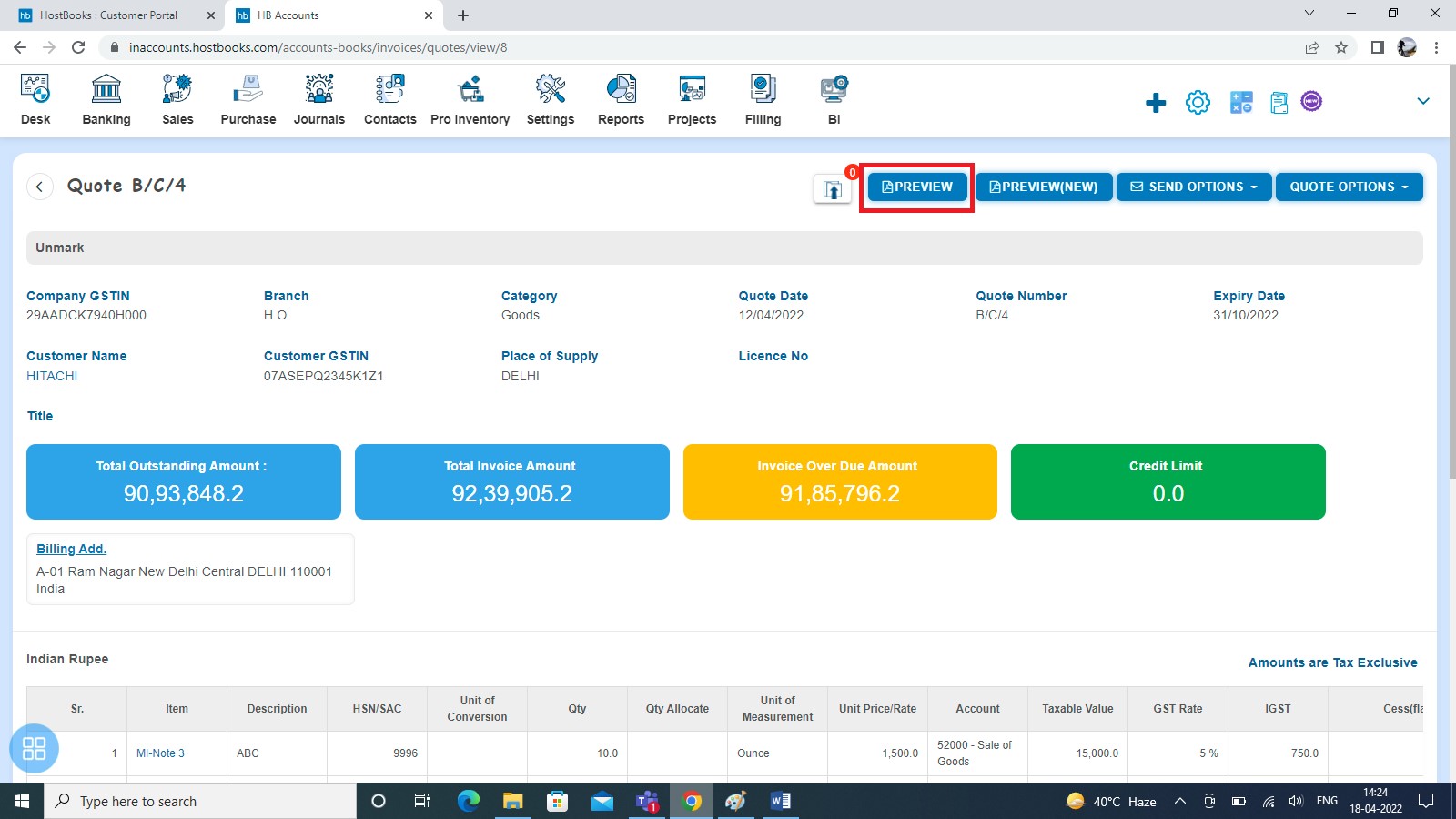Click the browser back arrow
Image resolution: width=1456 pixels, height=819 pixels.
20,47
